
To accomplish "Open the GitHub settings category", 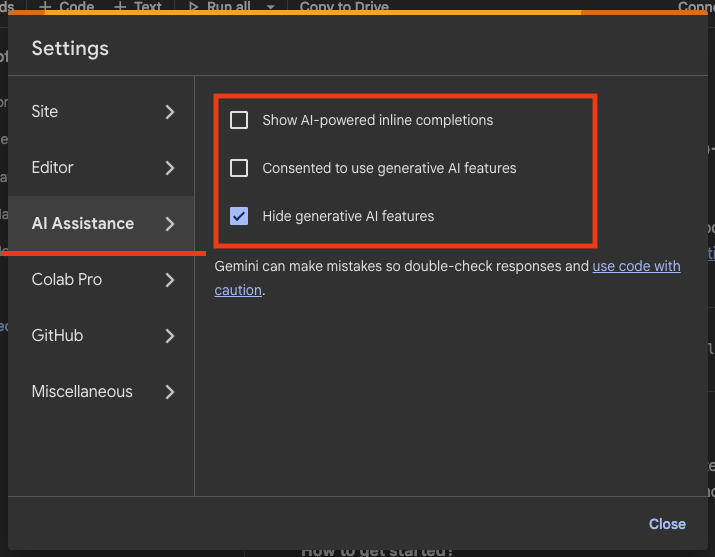I will (x=101, y=336).
